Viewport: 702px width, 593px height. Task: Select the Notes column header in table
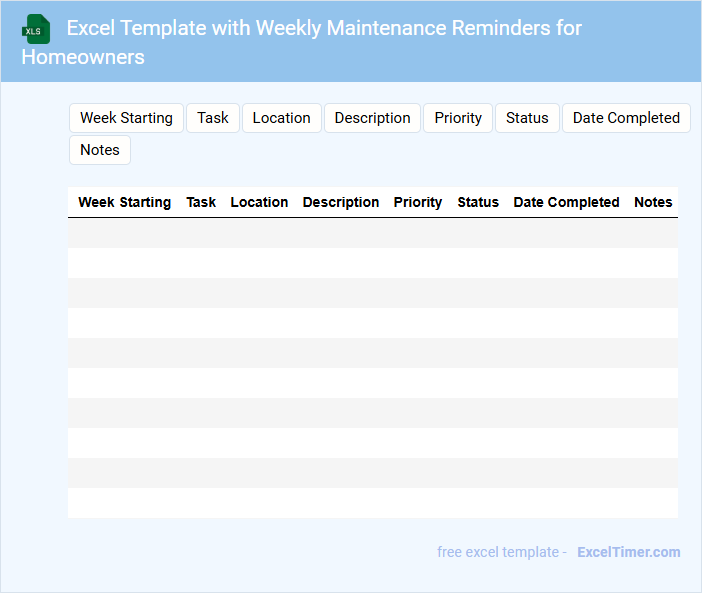[x=653, y=202]
